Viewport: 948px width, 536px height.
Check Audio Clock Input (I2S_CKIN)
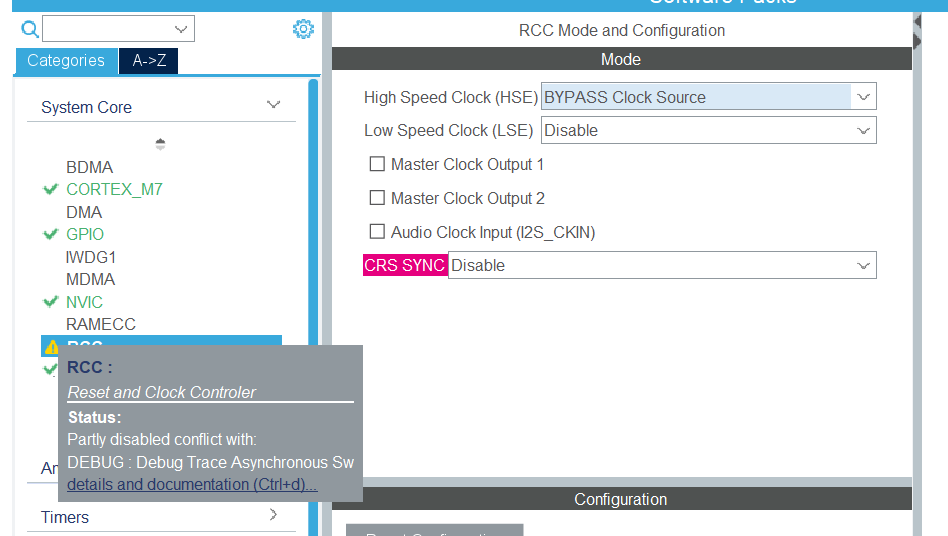click(377, 232)
